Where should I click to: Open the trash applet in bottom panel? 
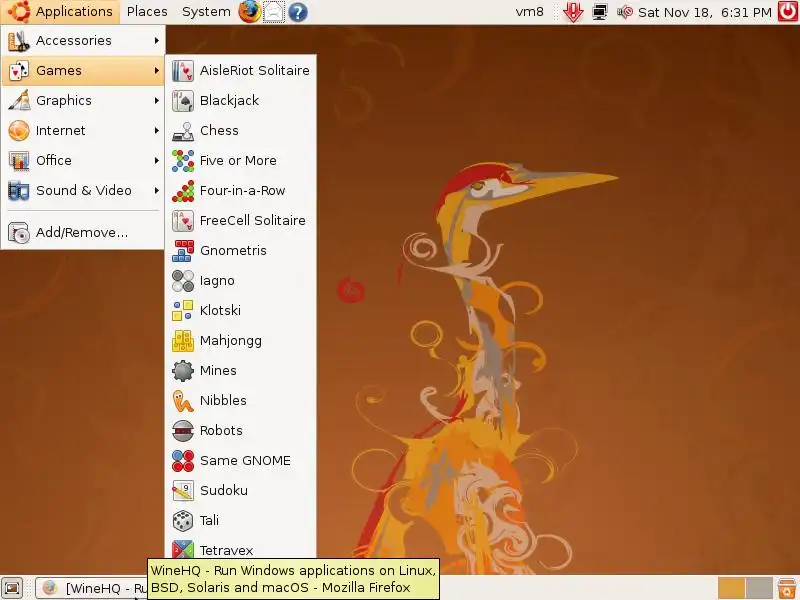pos(787,588)
